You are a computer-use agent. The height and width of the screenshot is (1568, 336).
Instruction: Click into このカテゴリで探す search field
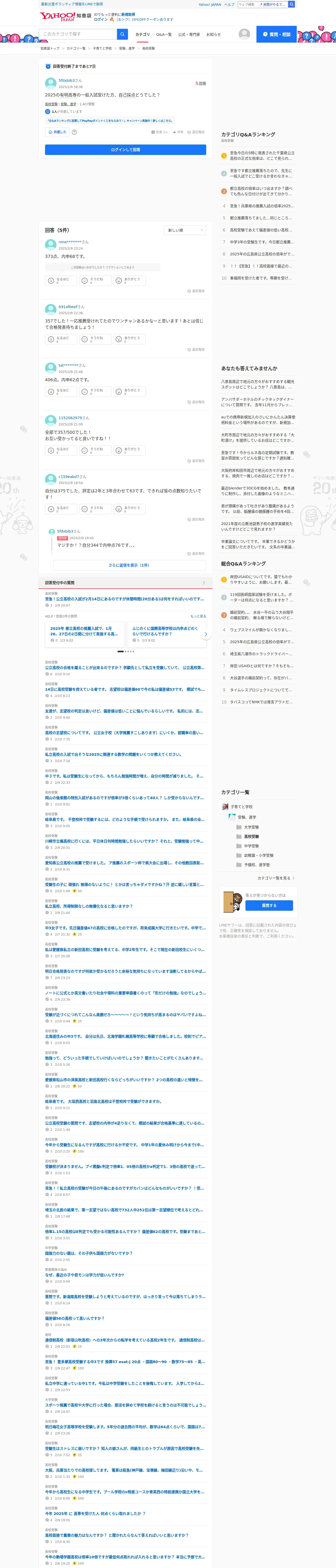pyautogui.click(x=78, y=34)
